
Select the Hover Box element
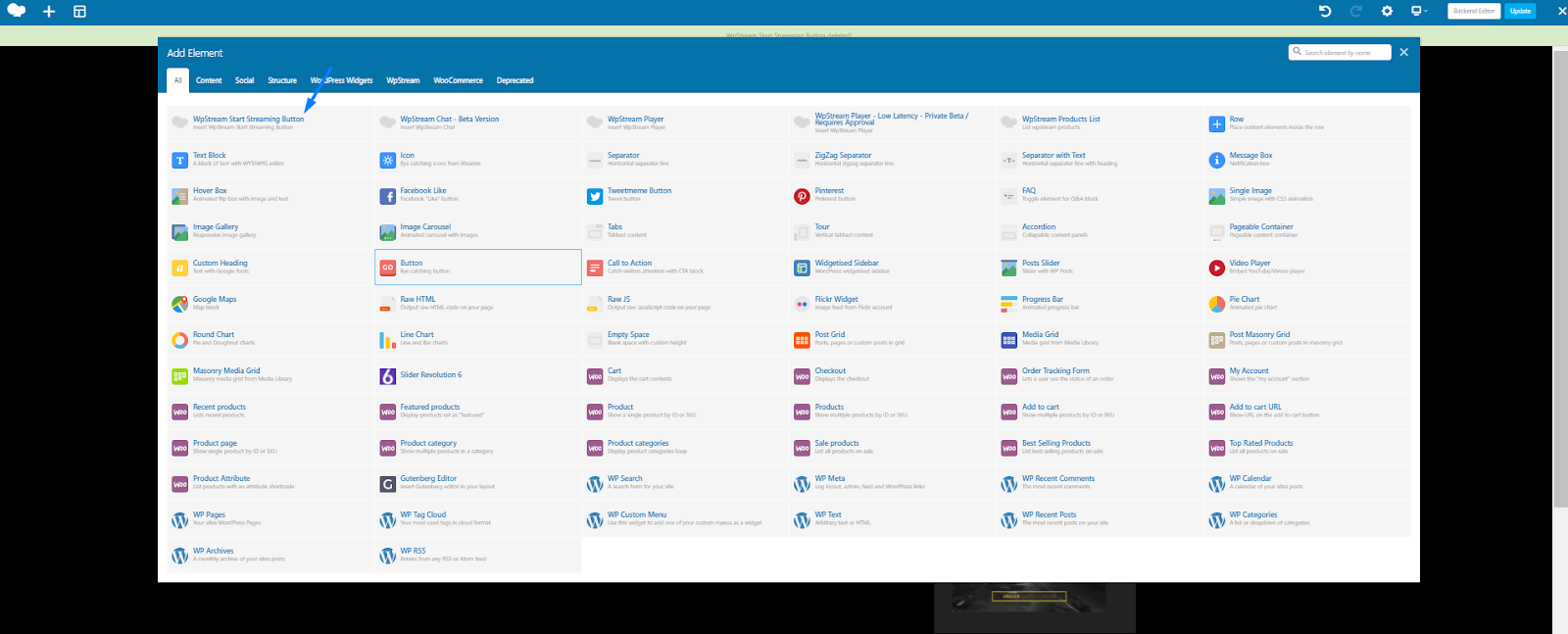point(270,195)
